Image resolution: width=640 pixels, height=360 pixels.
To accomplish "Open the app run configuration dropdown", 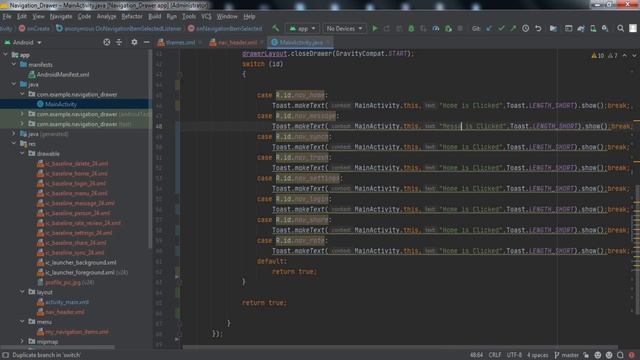I will tap(302, 29).
